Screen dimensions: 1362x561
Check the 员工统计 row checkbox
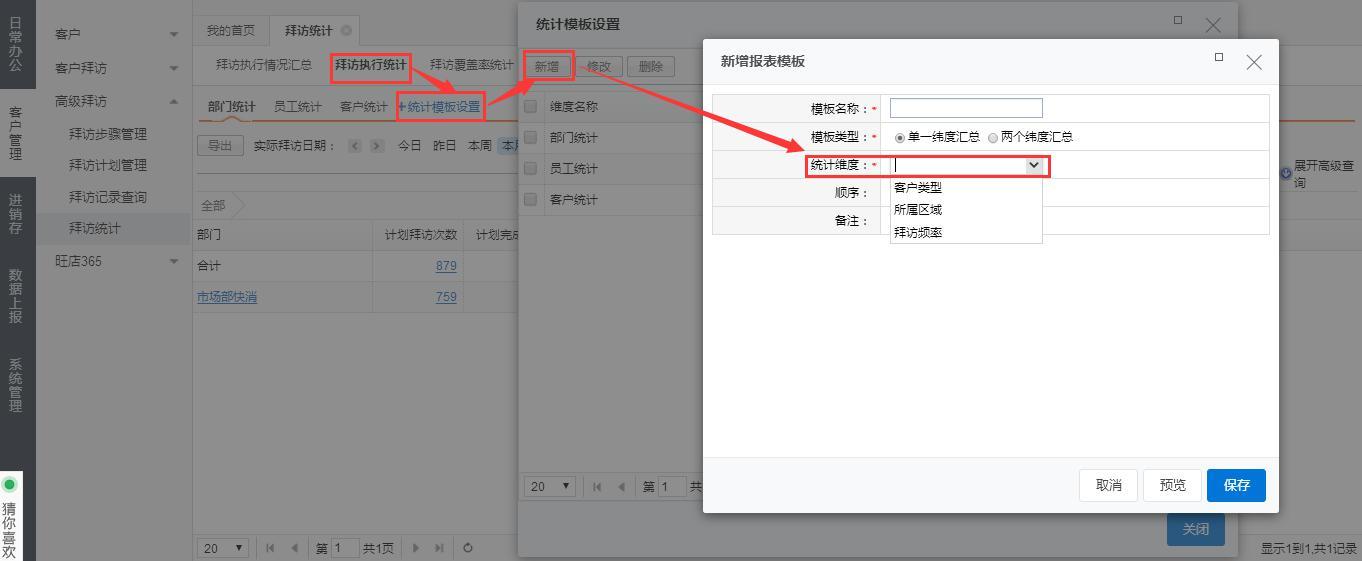(531, 168)
